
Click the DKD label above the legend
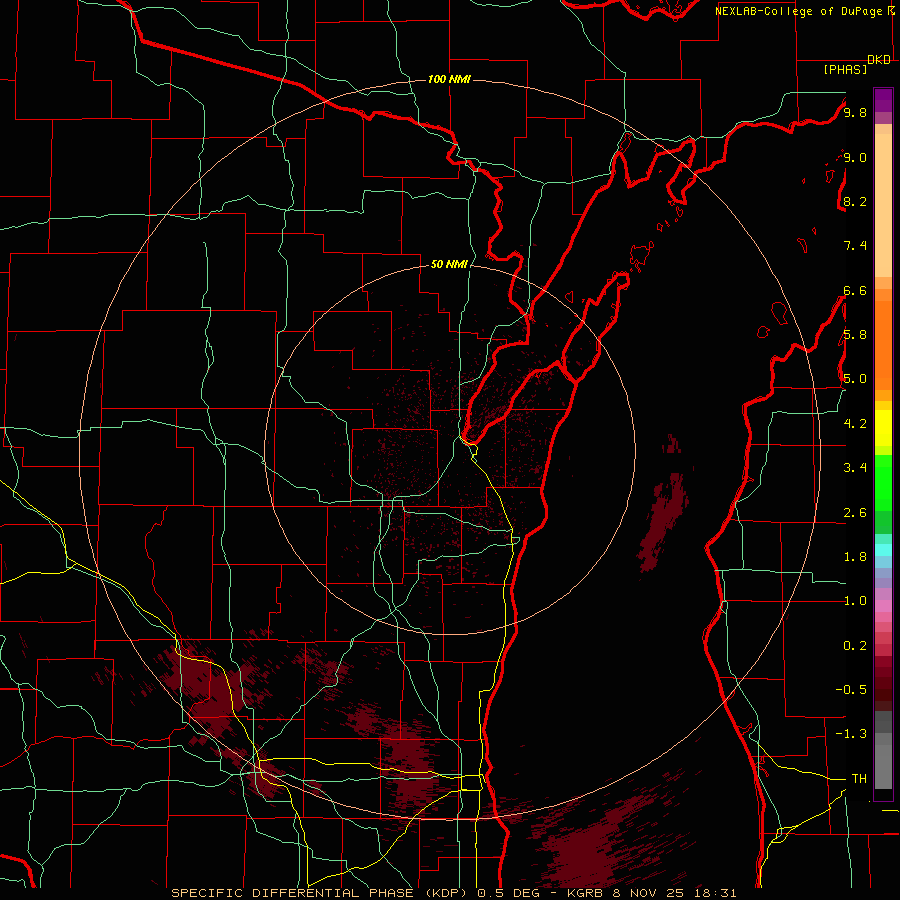tap(879, 60)
